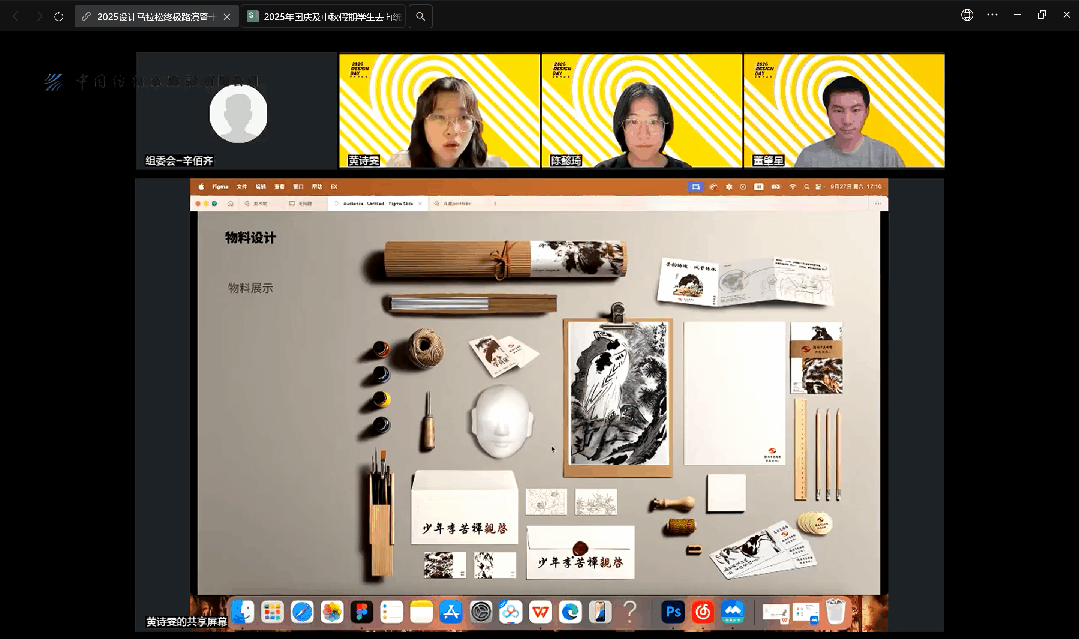
Task: Launch Photoshop from the dock
Action: [673, 611]
